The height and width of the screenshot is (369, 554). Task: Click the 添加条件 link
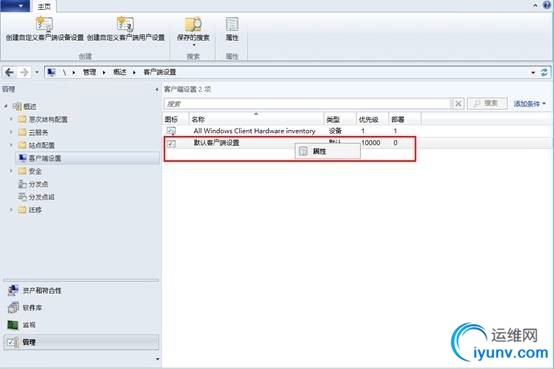(529, 104)
